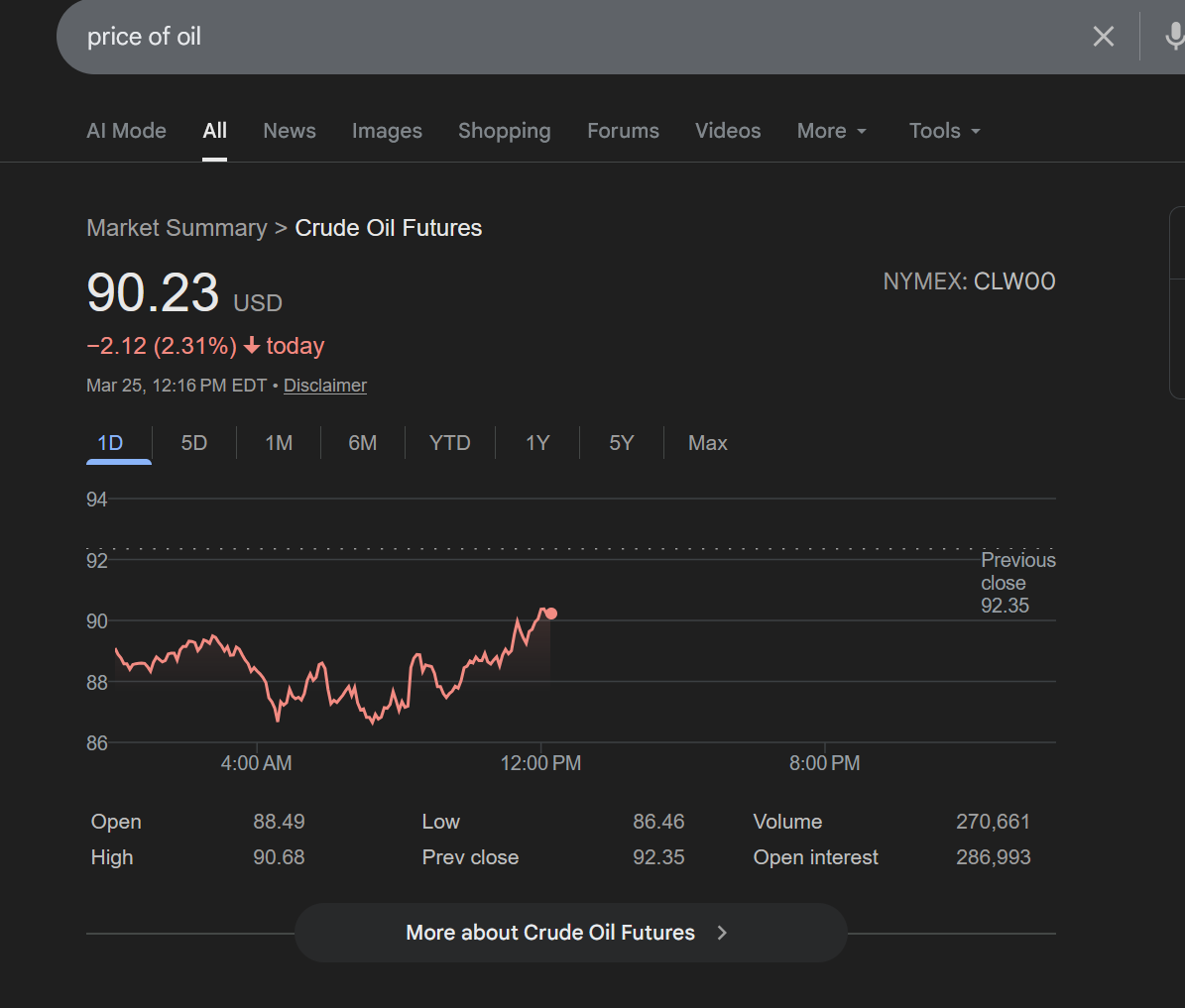Viewport: 1185px width, 1008px height.
Task: Open the Forums tab
Action: click(623, 131)
